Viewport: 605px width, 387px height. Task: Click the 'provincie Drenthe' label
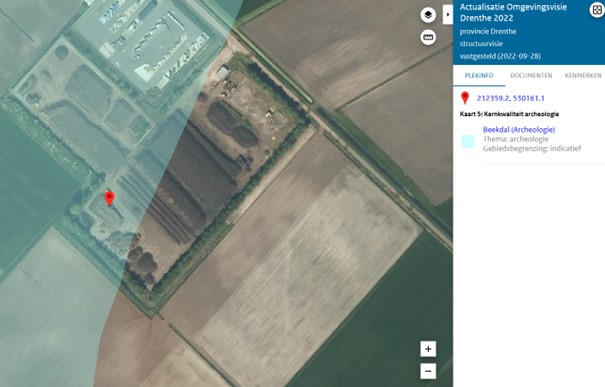point(488,32)
